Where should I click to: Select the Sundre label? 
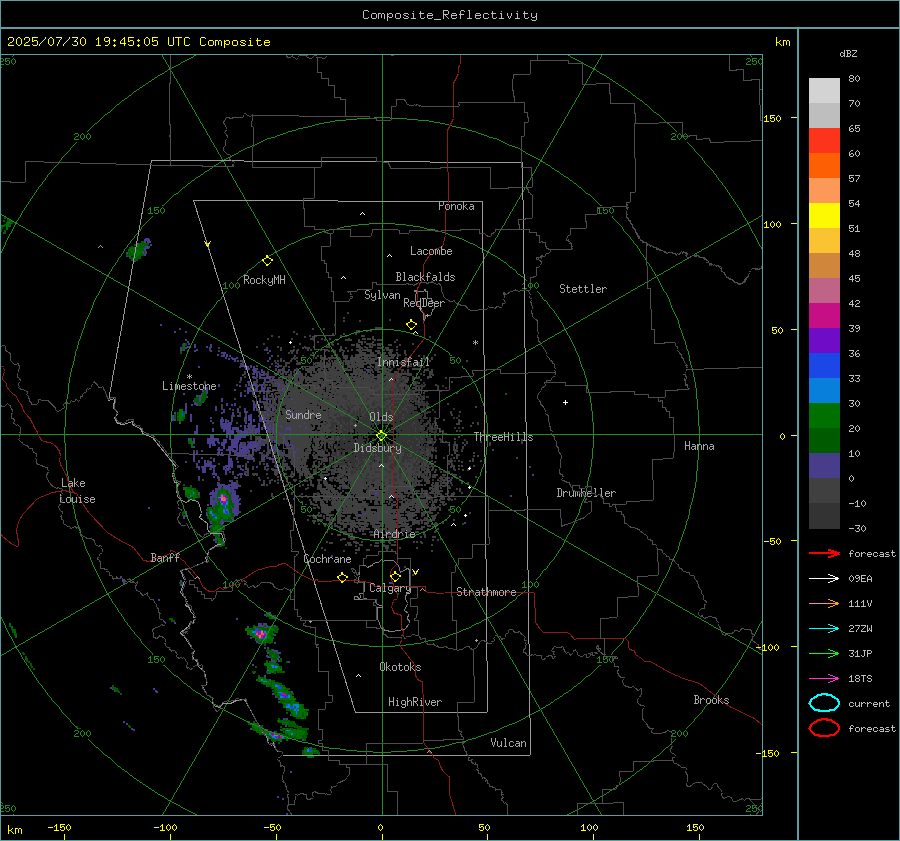(304, 414)
